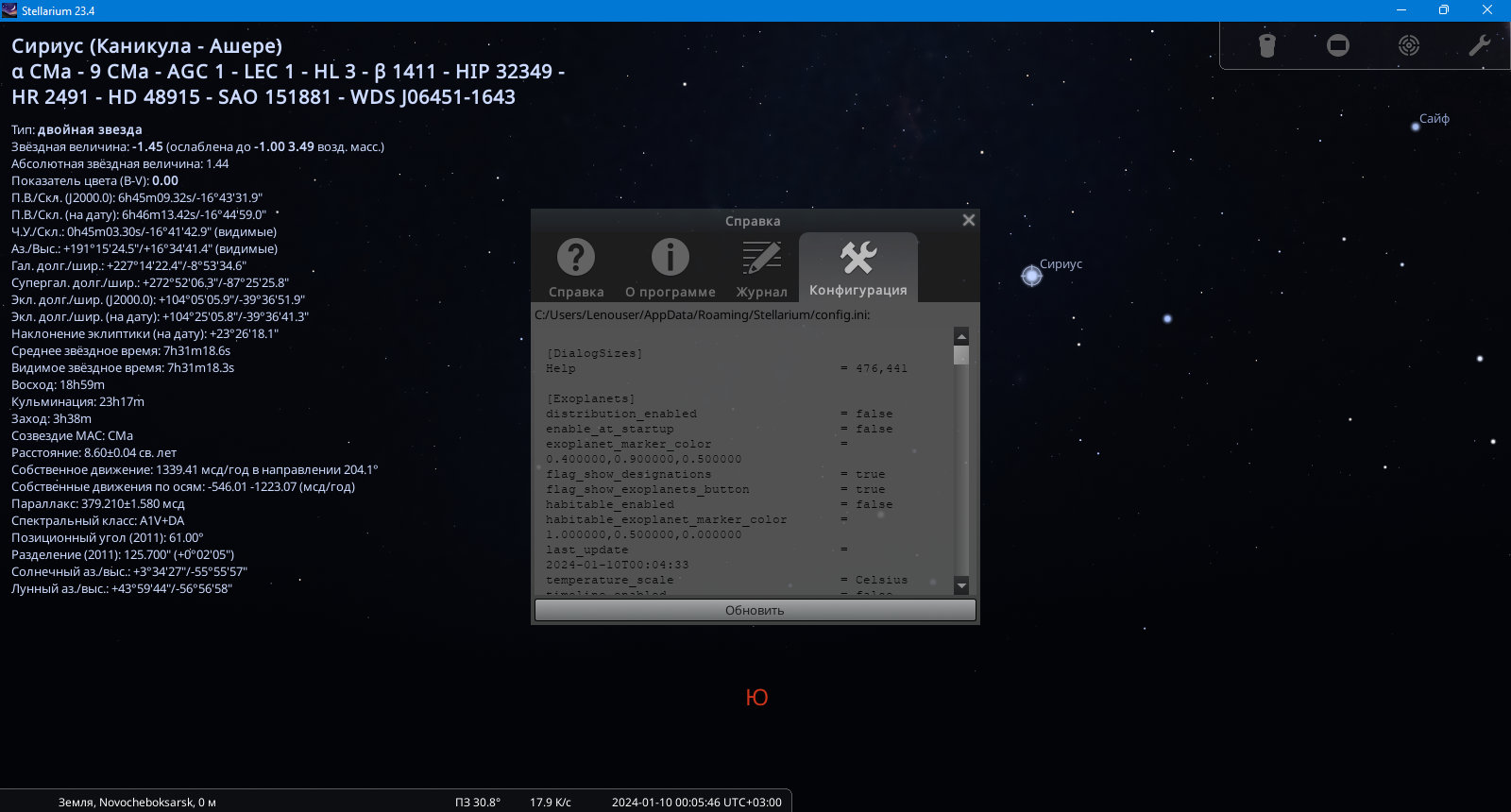
Task: Click the Позиционный угол (2011) line
Action: tap(107, 537)
